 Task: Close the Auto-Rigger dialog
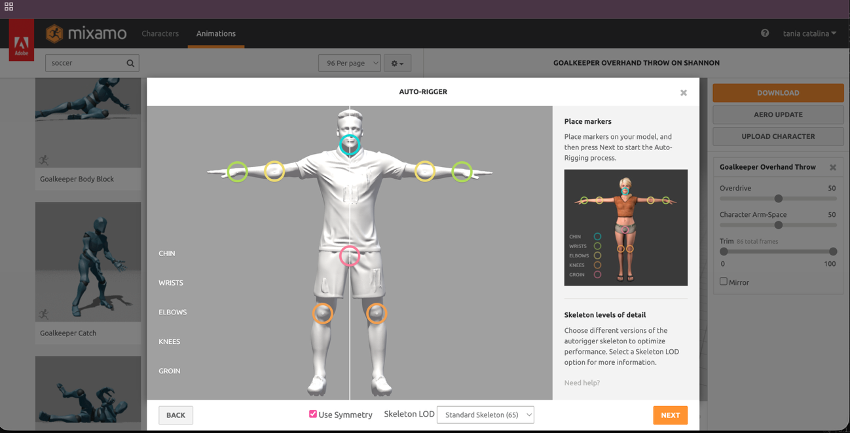[x=684, y=93]
